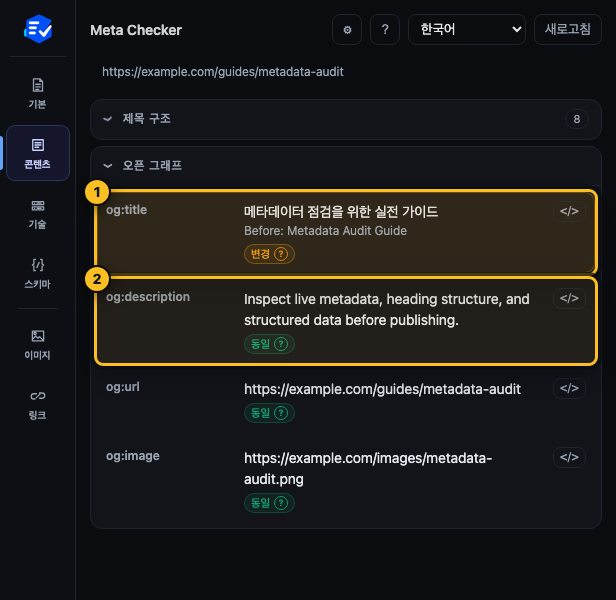Click the 동일 badge under og:url
The image size is (616, 600).
[x=269, y=413]
